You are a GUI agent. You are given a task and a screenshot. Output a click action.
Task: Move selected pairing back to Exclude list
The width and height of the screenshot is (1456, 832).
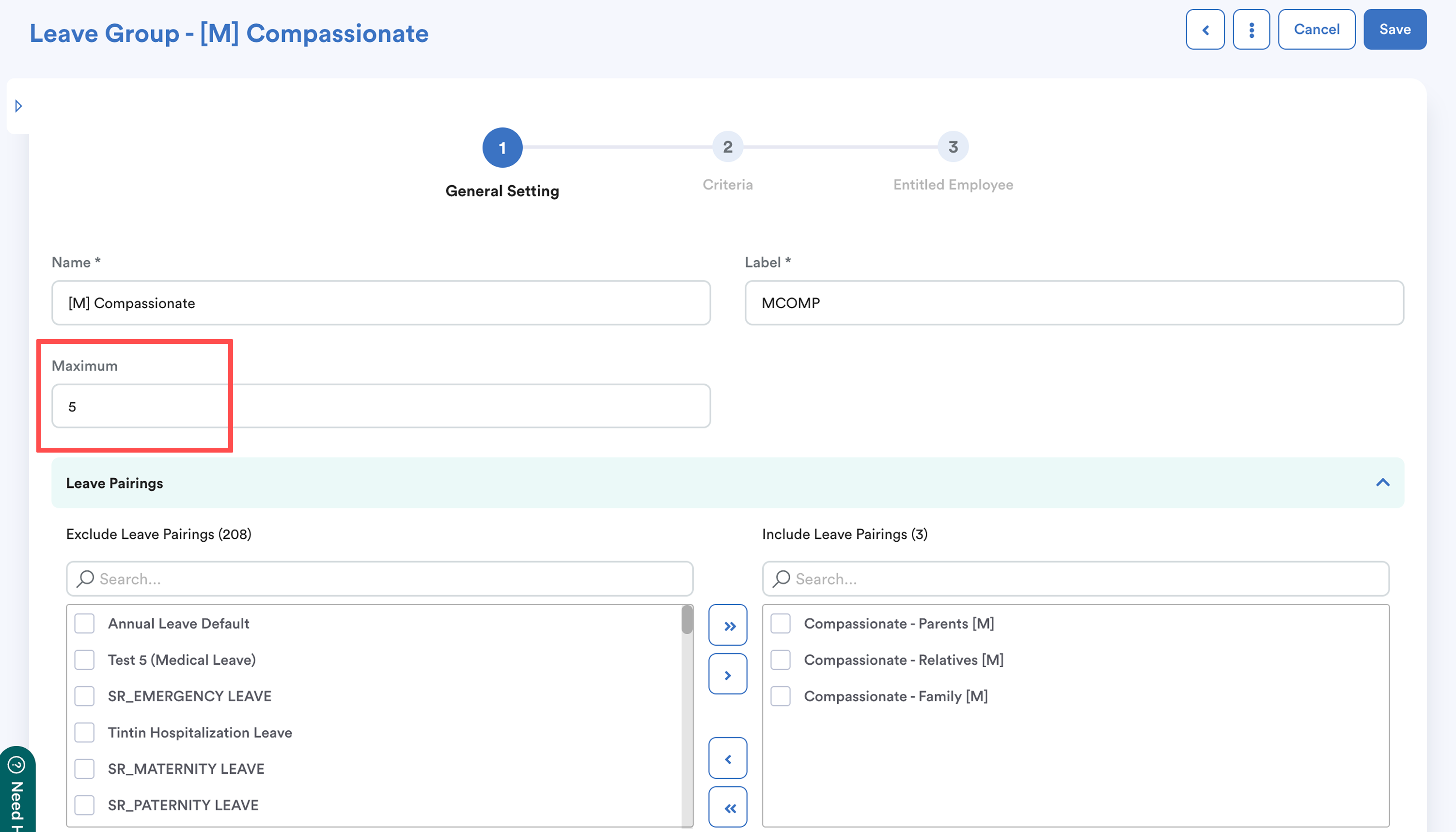pos(728,758)
